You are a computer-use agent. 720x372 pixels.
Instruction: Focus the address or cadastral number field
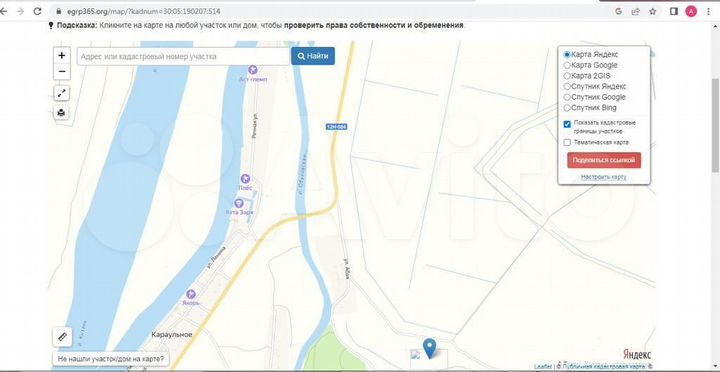click(183, 56)
